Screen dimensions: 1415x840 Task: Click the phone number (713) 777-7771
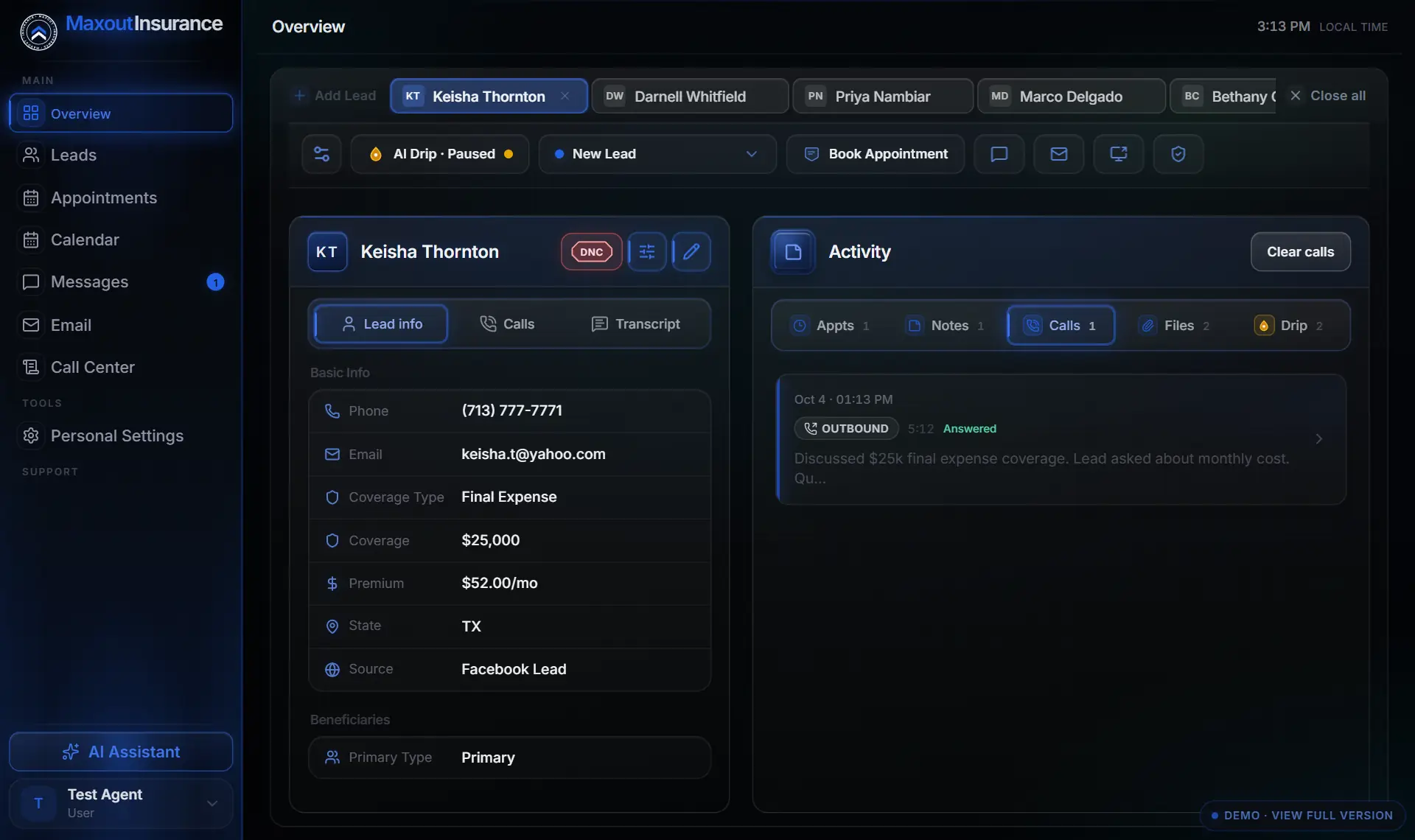(511, 410)
